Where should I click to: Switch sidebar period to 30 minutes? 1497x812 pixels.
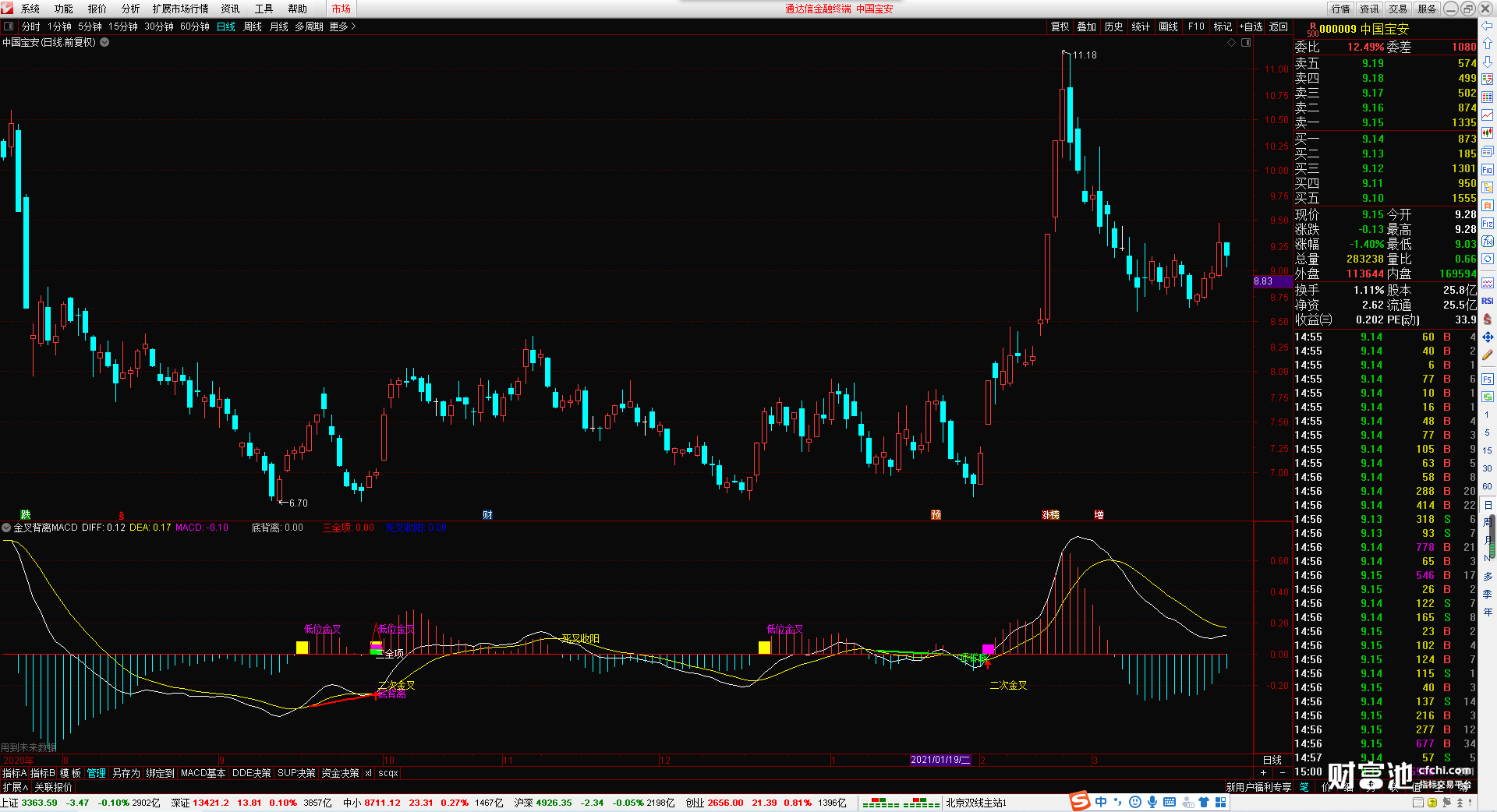coord(1488,468)
